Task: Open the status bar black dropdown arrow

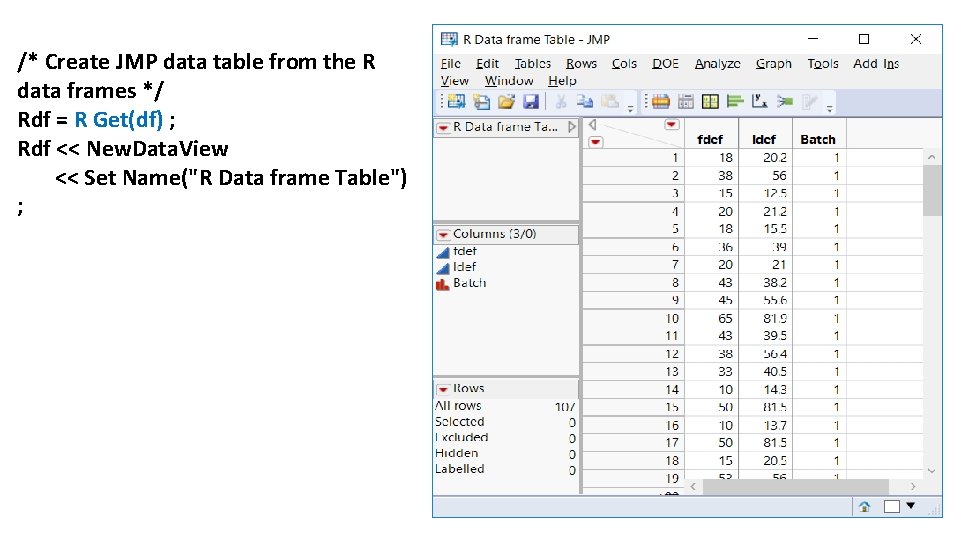Action: tap(910, 506)
